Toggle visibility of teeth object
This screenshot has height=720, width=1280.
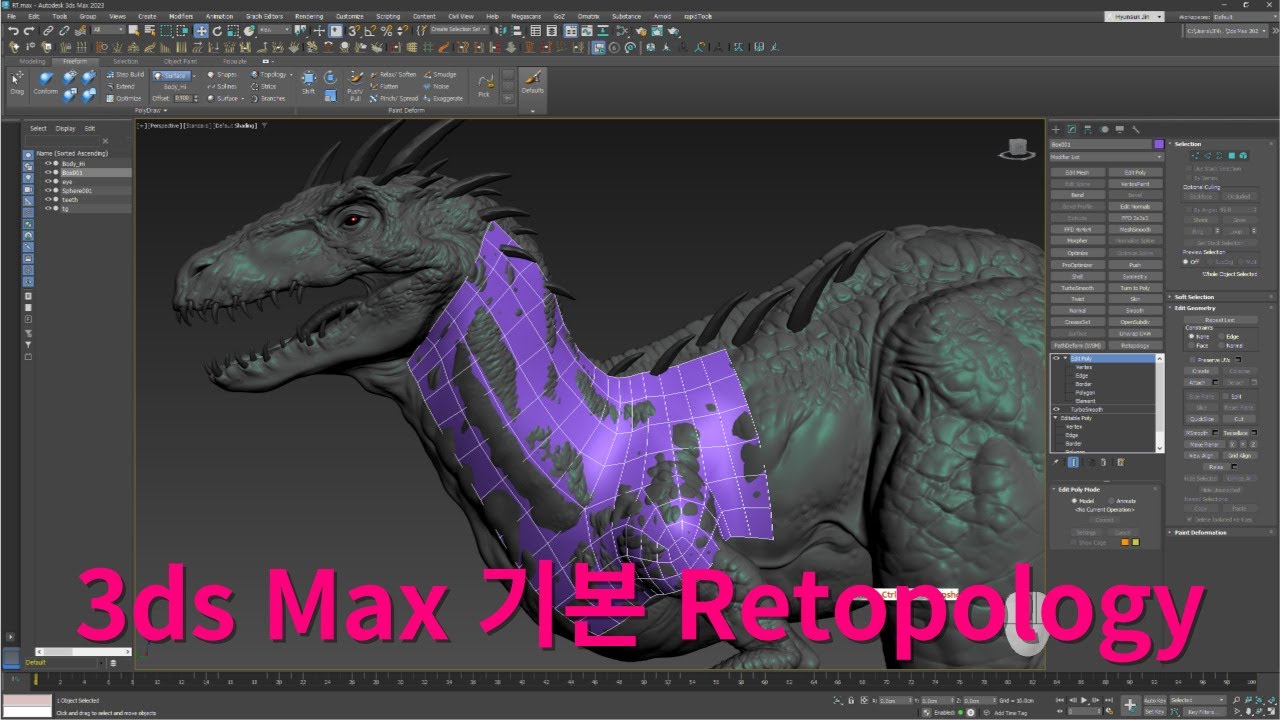47,199
